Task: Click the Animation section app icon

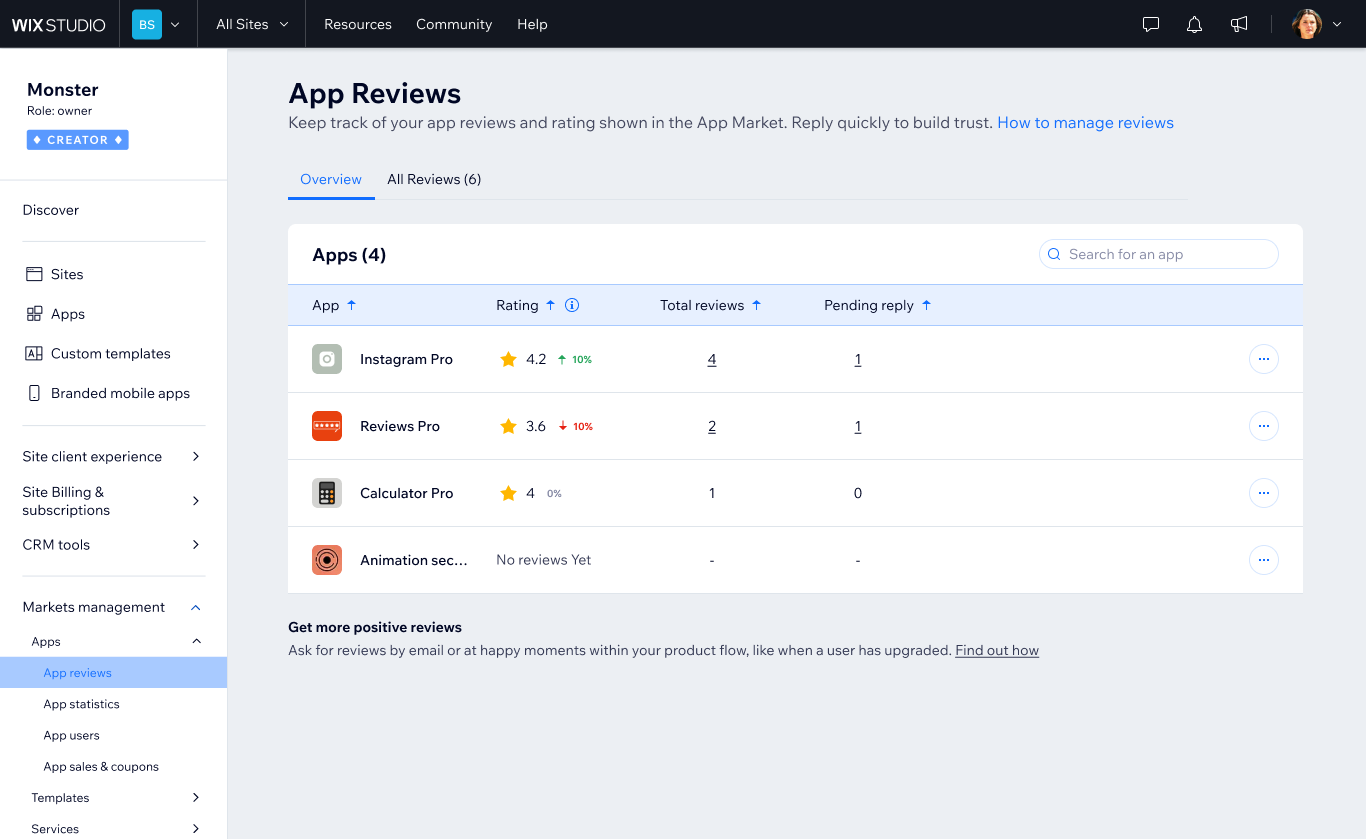Action: pyautogui.click(x=327, y=560)
